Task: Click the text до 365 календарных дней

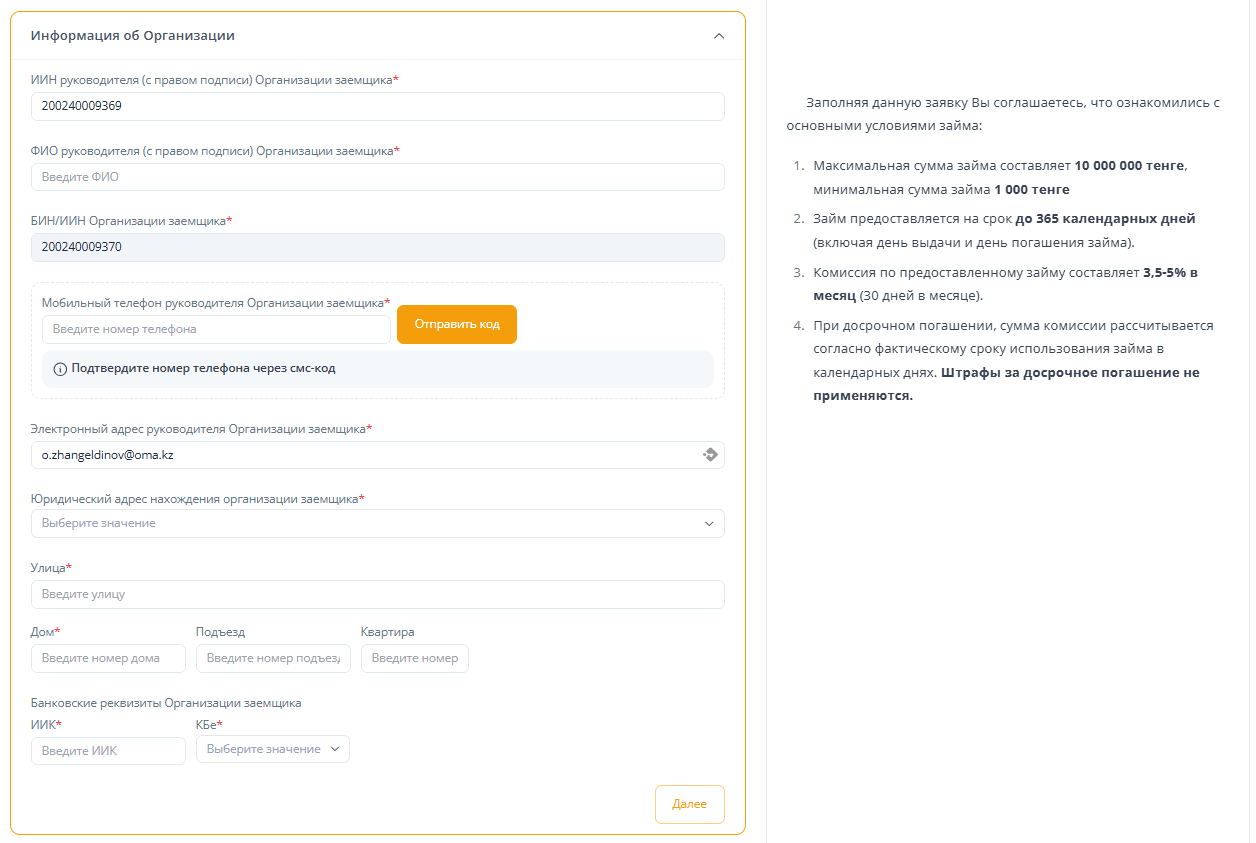Action: click(1105, 219)
